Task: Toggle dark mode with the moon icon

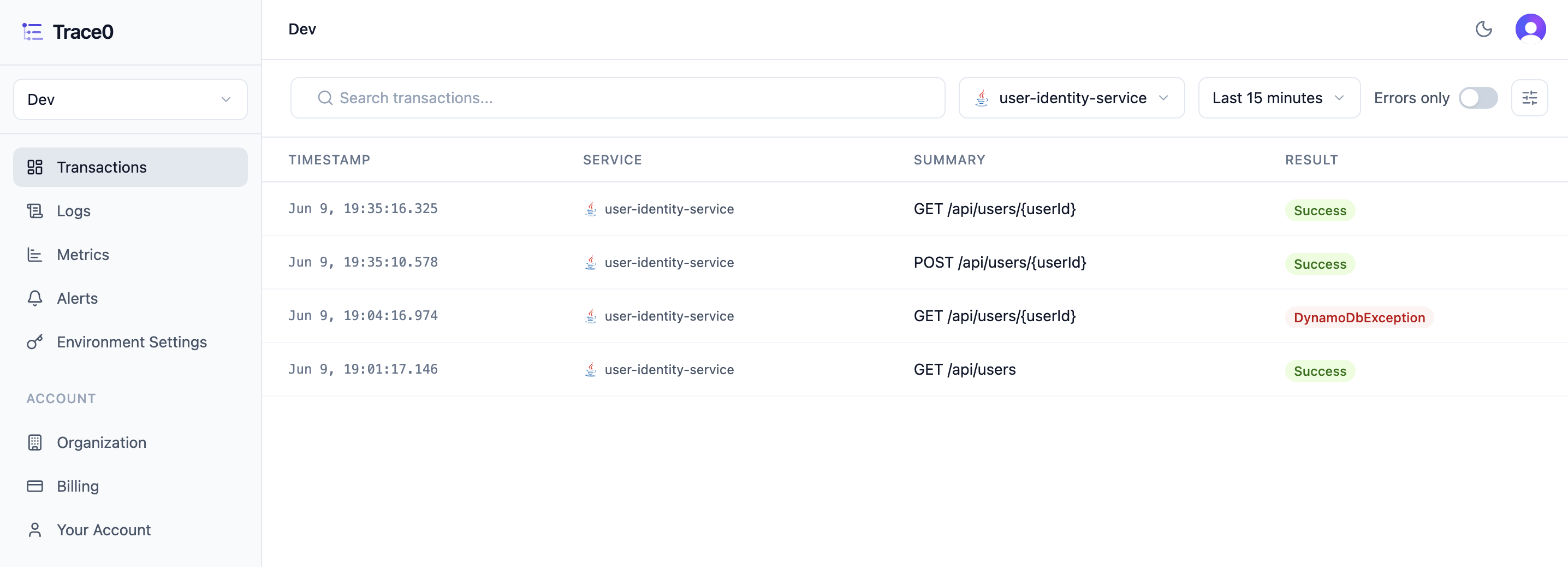Action: pyautogui.click(x=1483, y=29)
